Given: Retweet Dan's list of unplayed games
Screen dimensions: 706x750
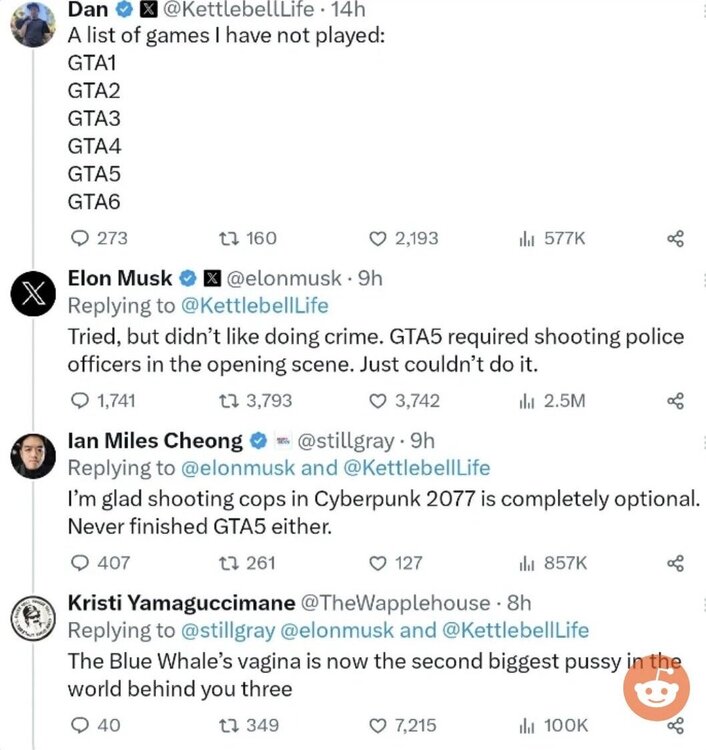Looking at the screenshot, I should (227, 238).
